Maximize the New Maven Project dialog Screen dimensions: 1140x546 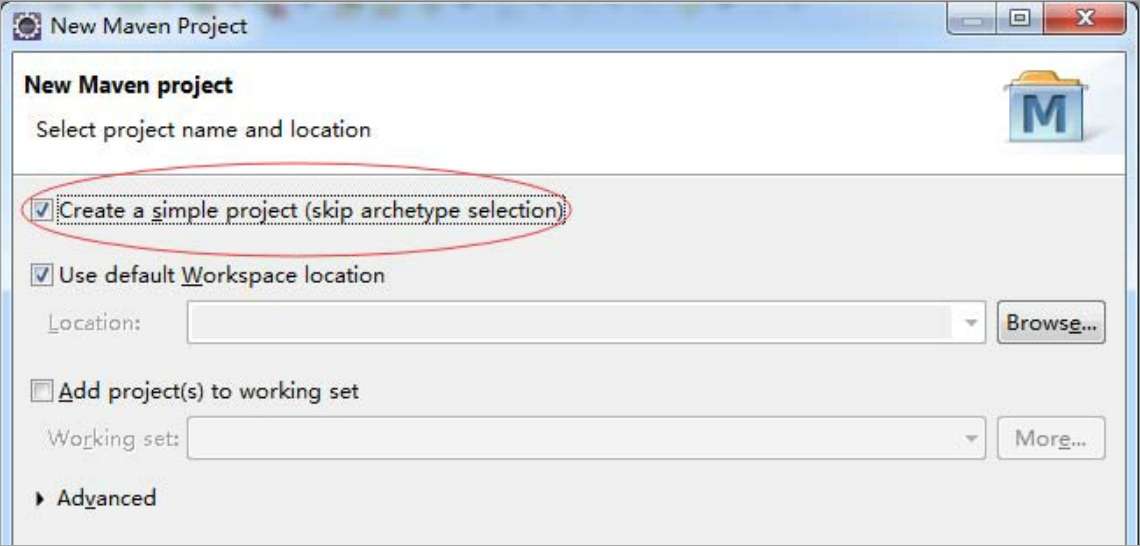(1020, 19)
